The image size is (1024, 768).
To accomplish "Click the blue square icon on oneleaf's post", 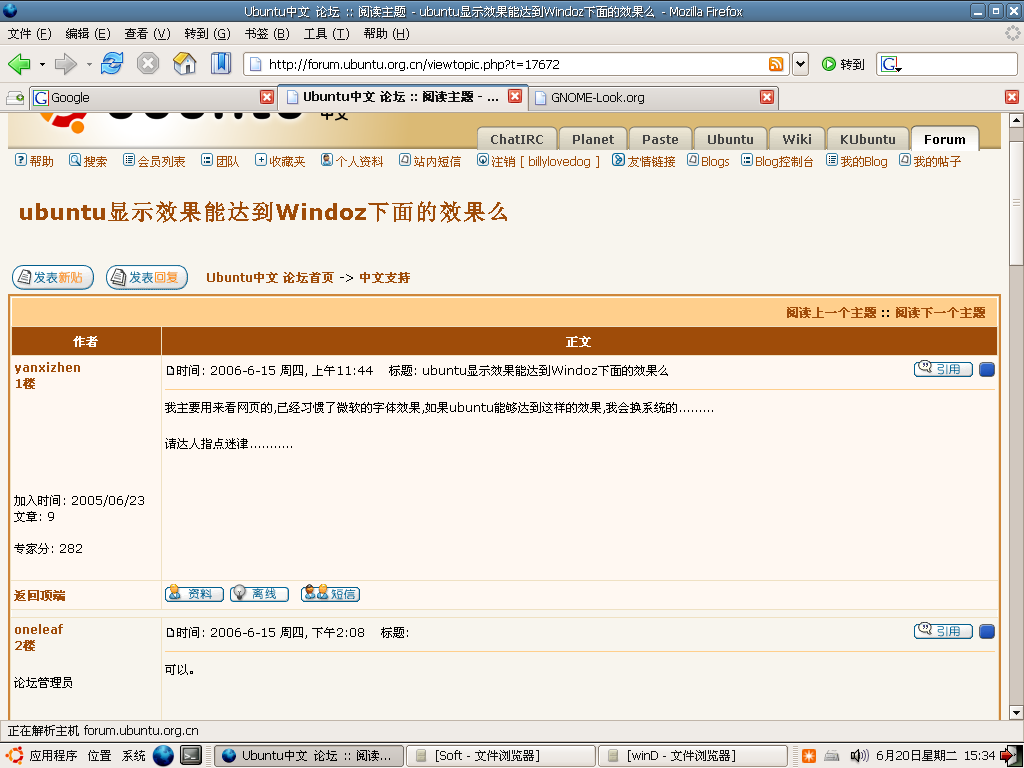I will click(x=987, y=632).
